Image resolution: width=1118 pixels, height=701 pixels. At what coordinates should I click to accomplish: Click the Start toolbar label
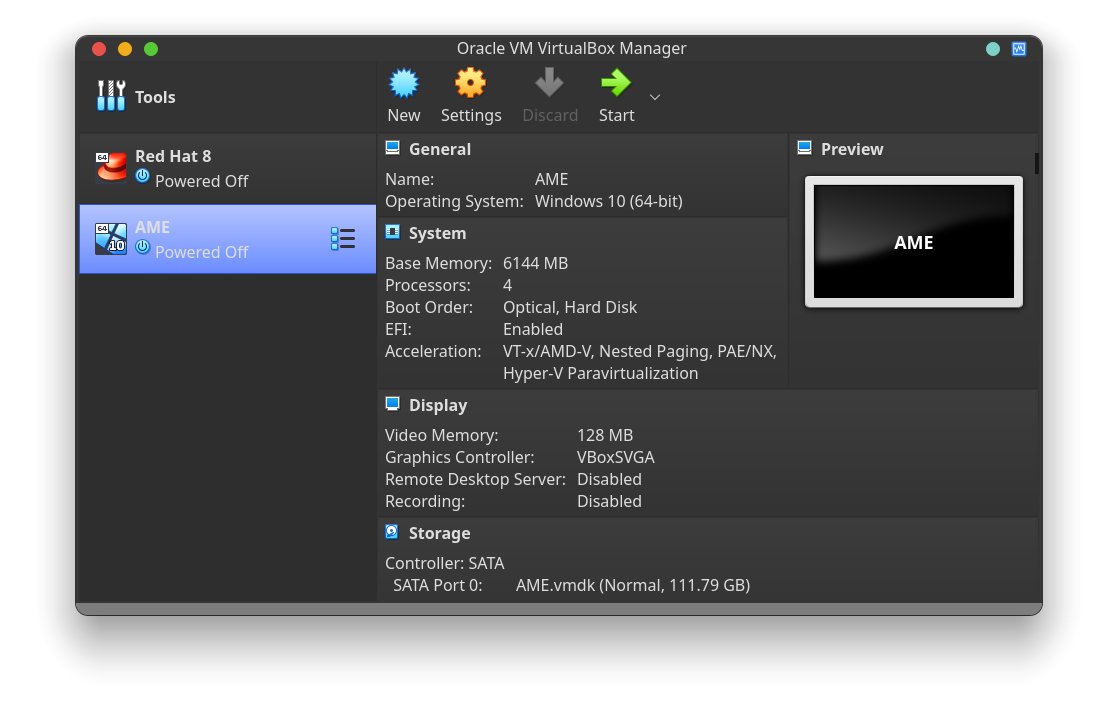click(x=616, y=115)
